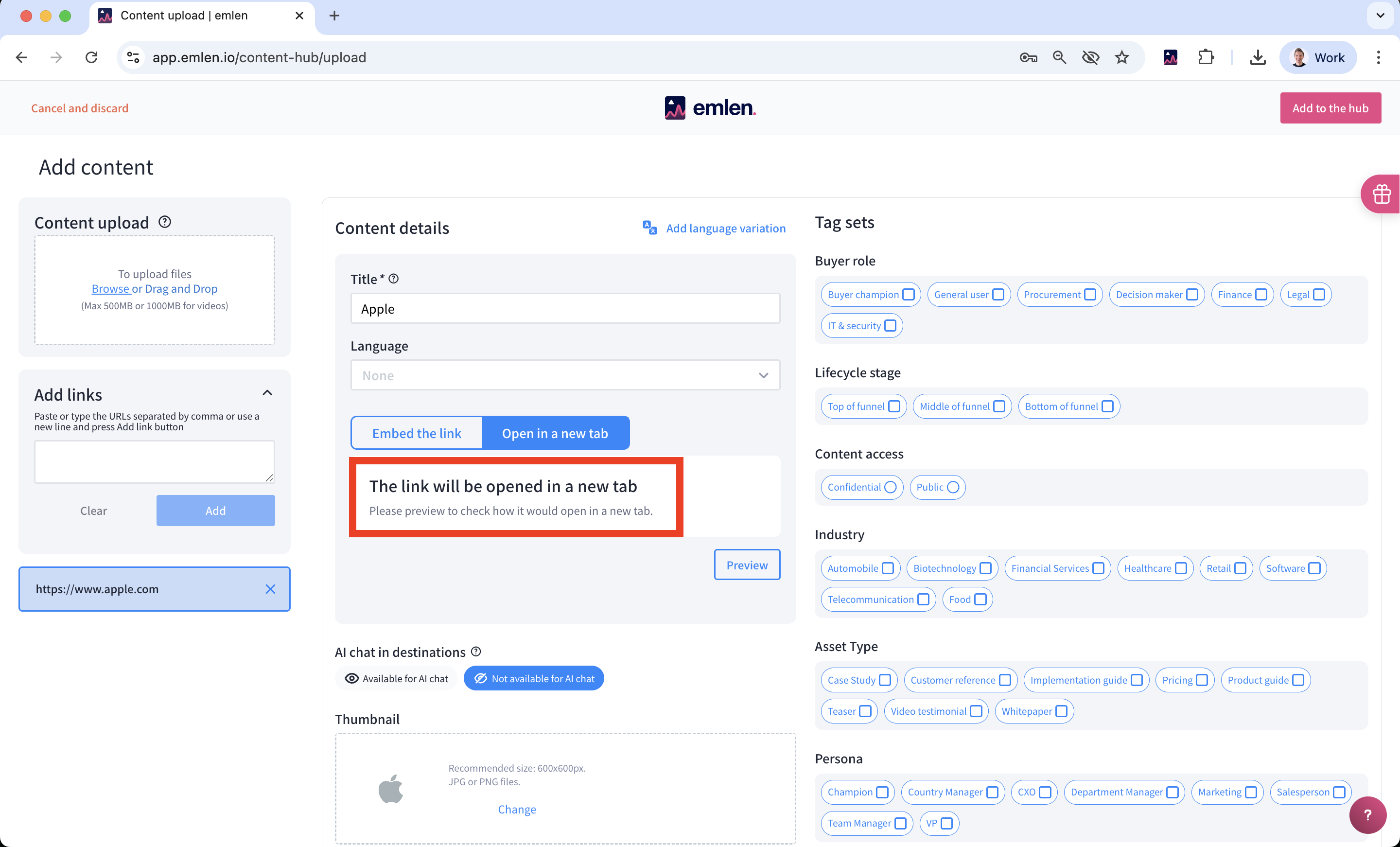
Task: Check the Buyer champion tag
Action: [908, 295]
